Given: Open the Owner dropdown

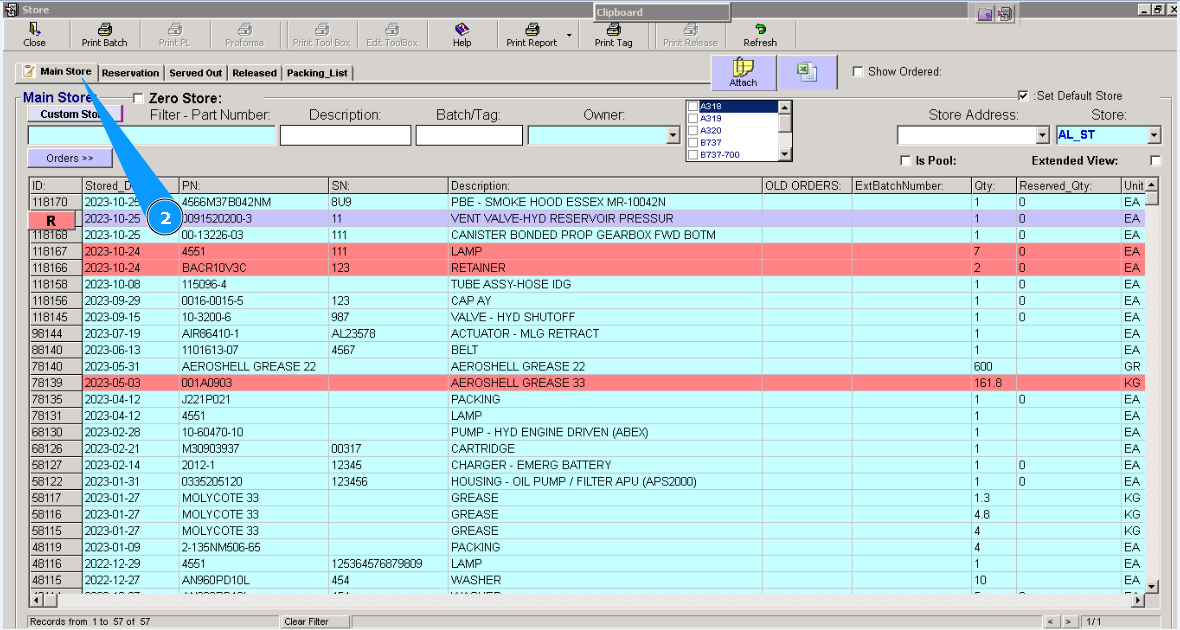Looking at the screenshot, I should point(673,136).
